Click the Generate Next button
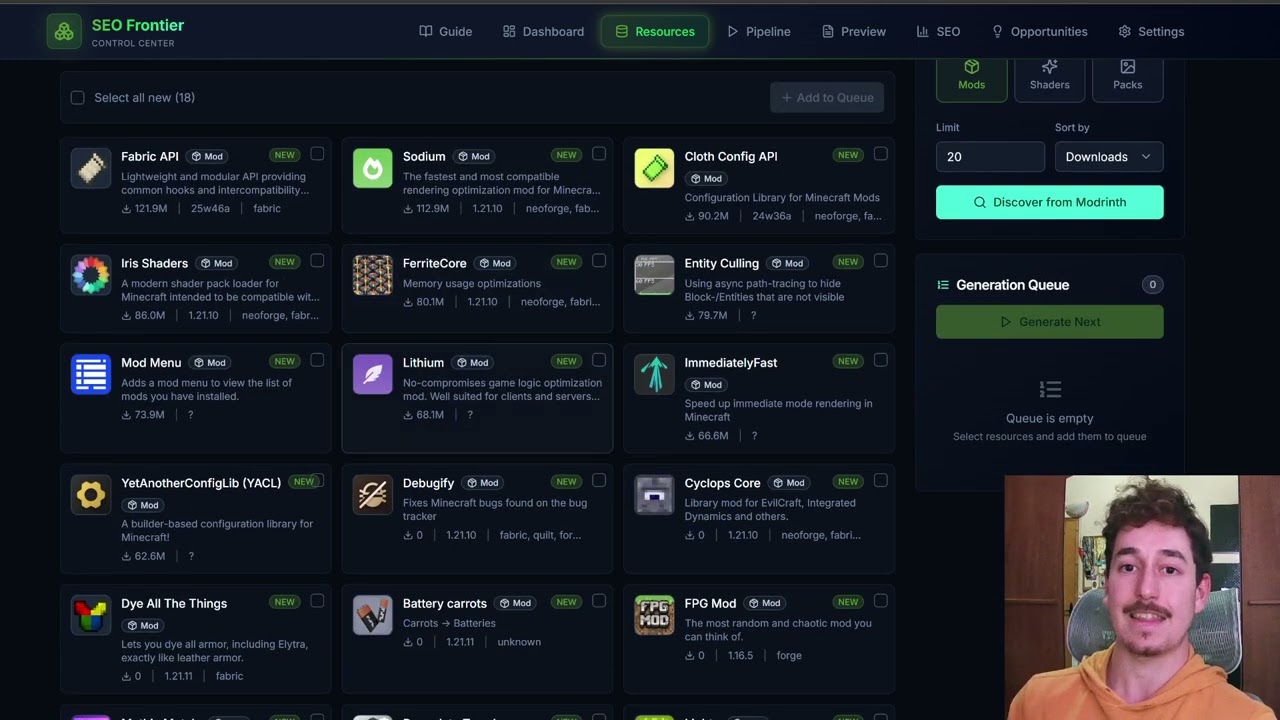The width and height of the screenshot is (1280, 720). click(1049, 322)
